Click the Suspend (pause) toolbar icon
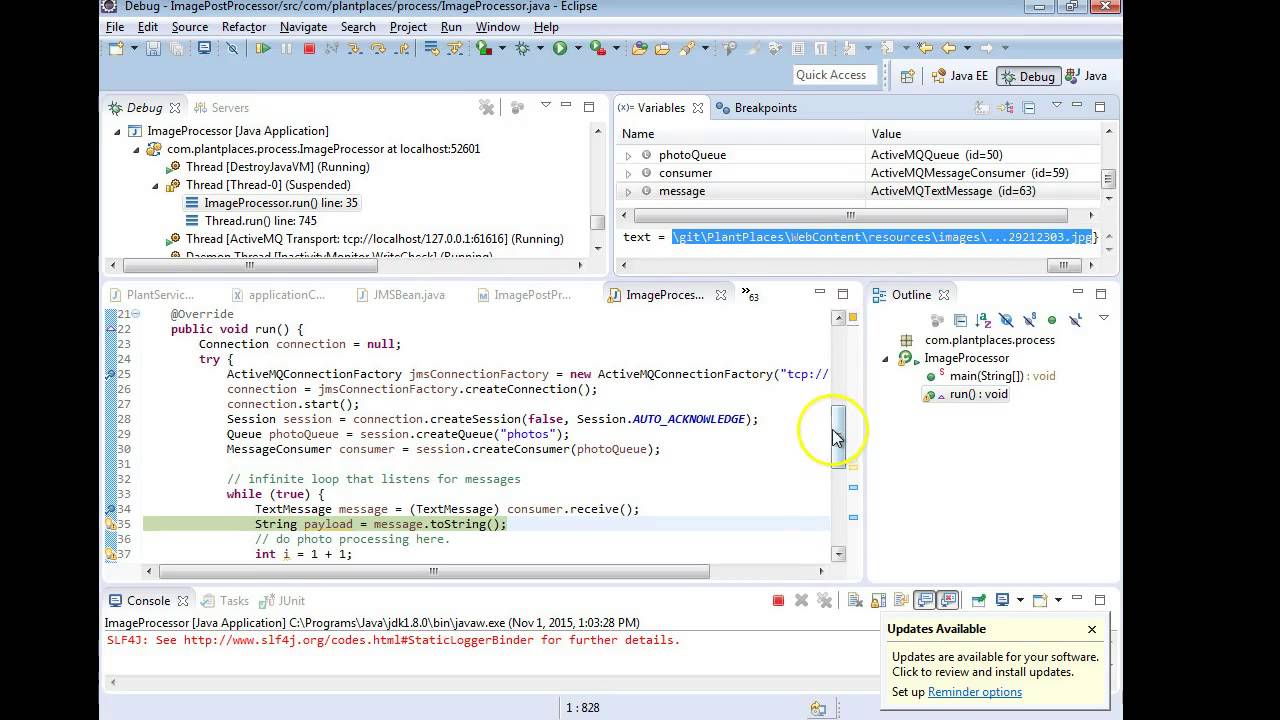 pos(286,48)
